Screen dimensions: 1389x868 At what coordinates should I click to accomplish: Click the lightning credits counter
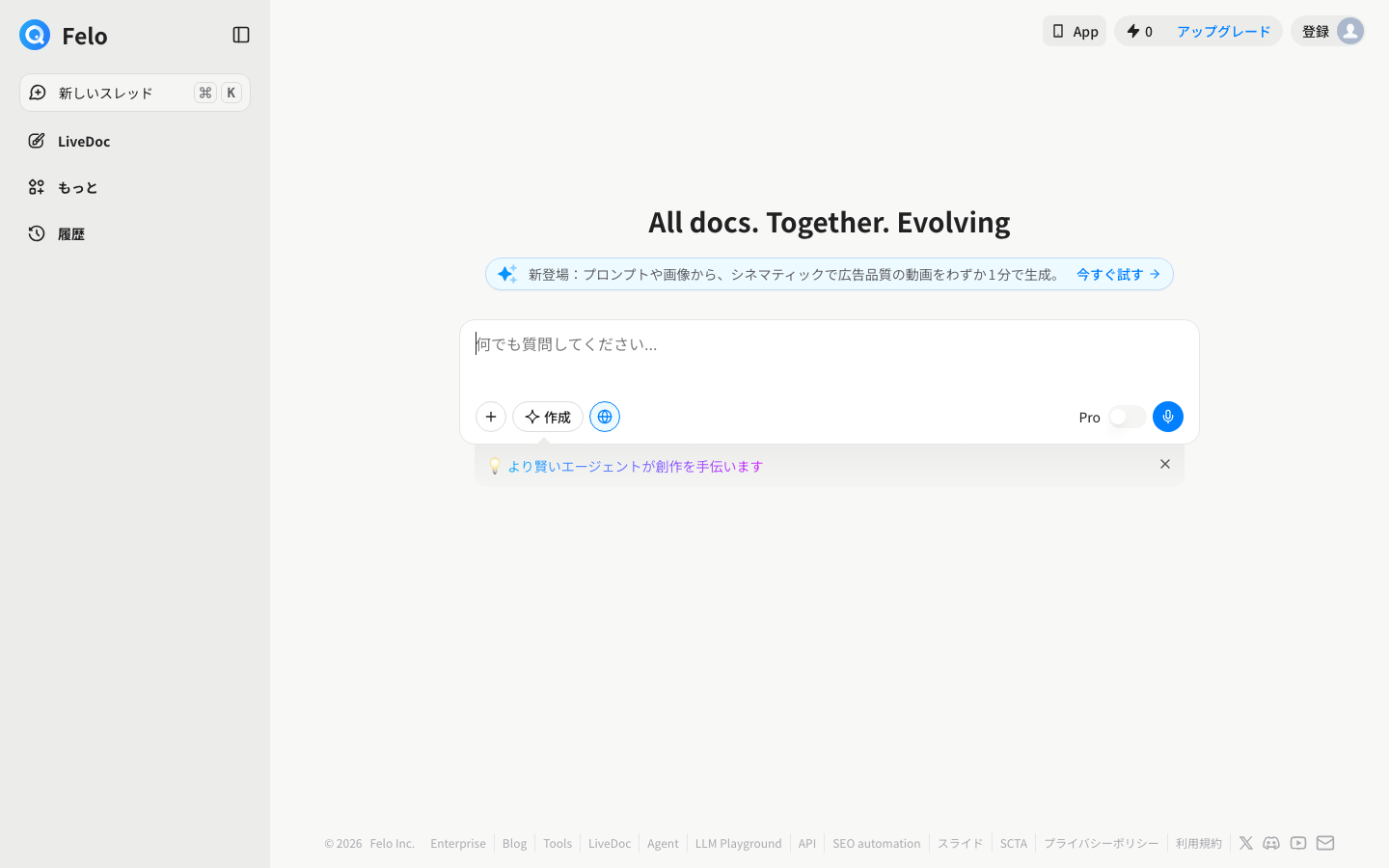pos(1140,31)
